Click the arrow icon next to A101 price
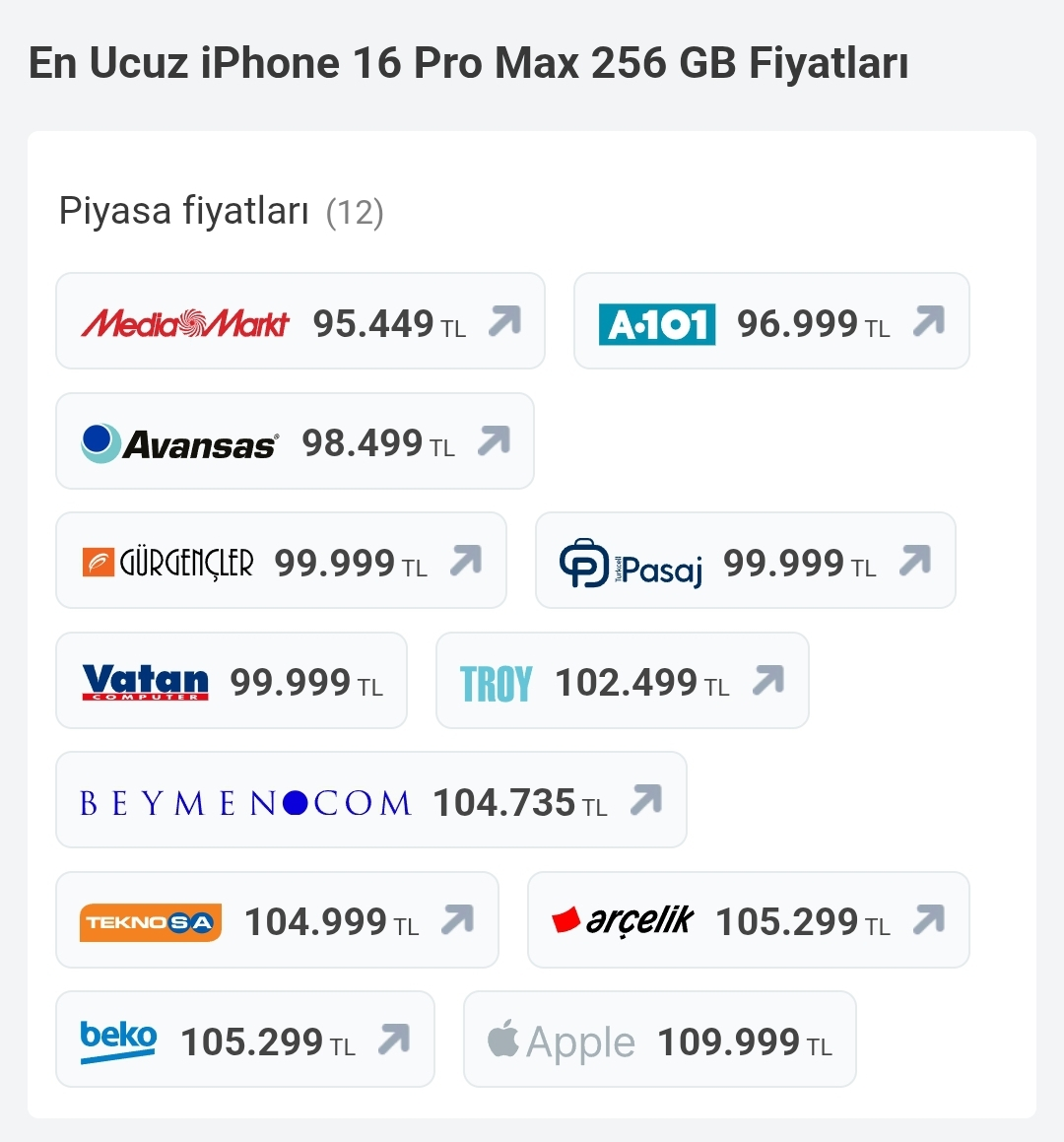 pos(929,320)
